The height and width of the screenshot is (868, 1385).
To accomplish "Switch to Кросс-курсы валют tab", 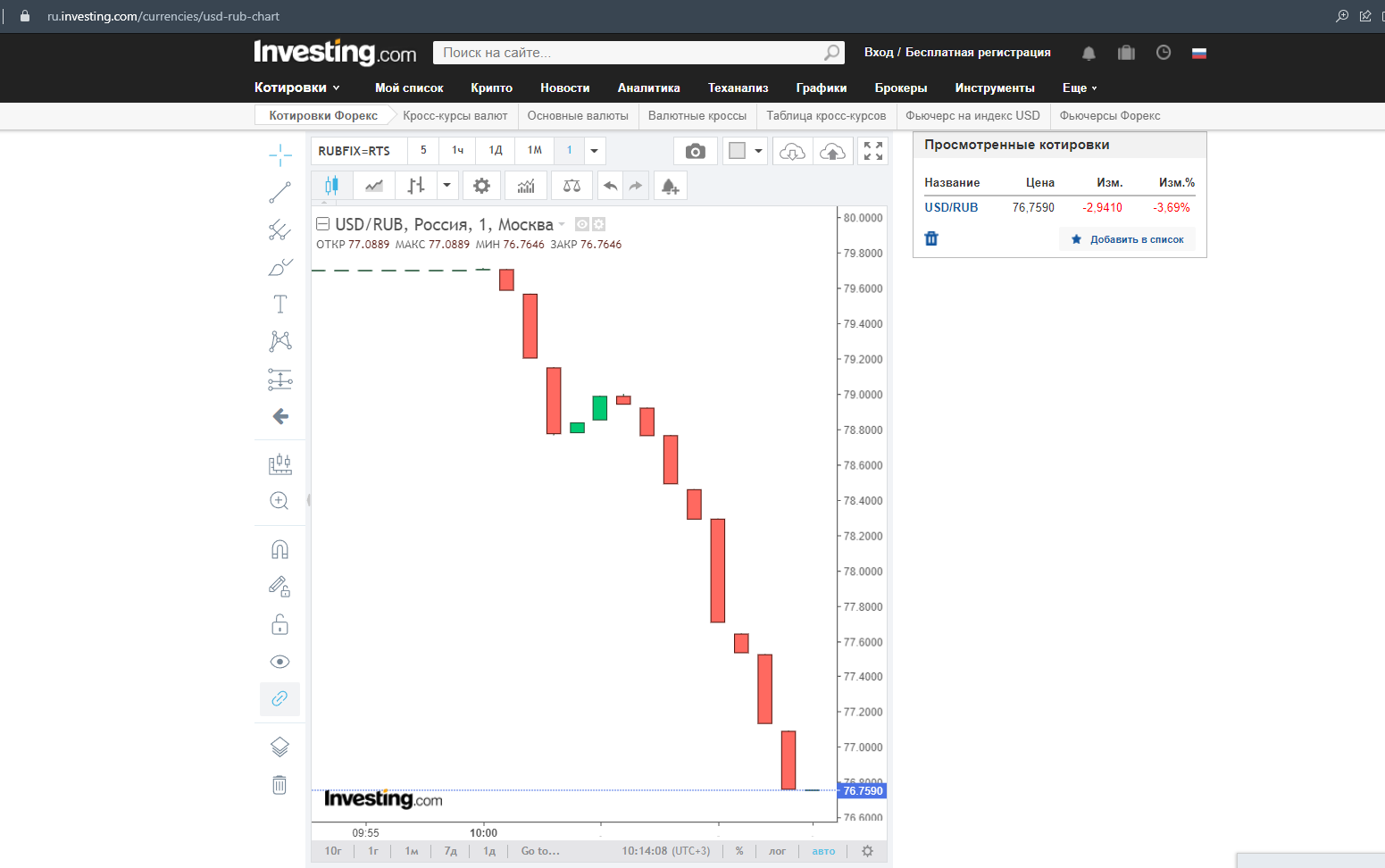I will (455, 115).
